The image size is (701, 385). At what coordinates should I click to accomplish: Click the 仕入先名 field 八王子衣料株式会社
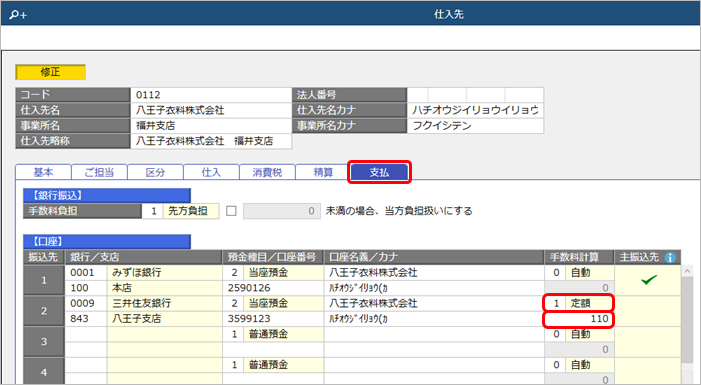point(211,110)
